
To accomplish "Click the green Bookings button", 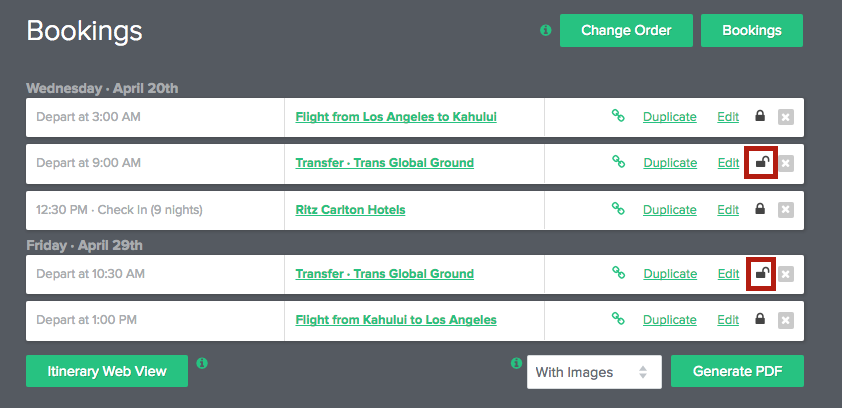I will coord(752,31).
